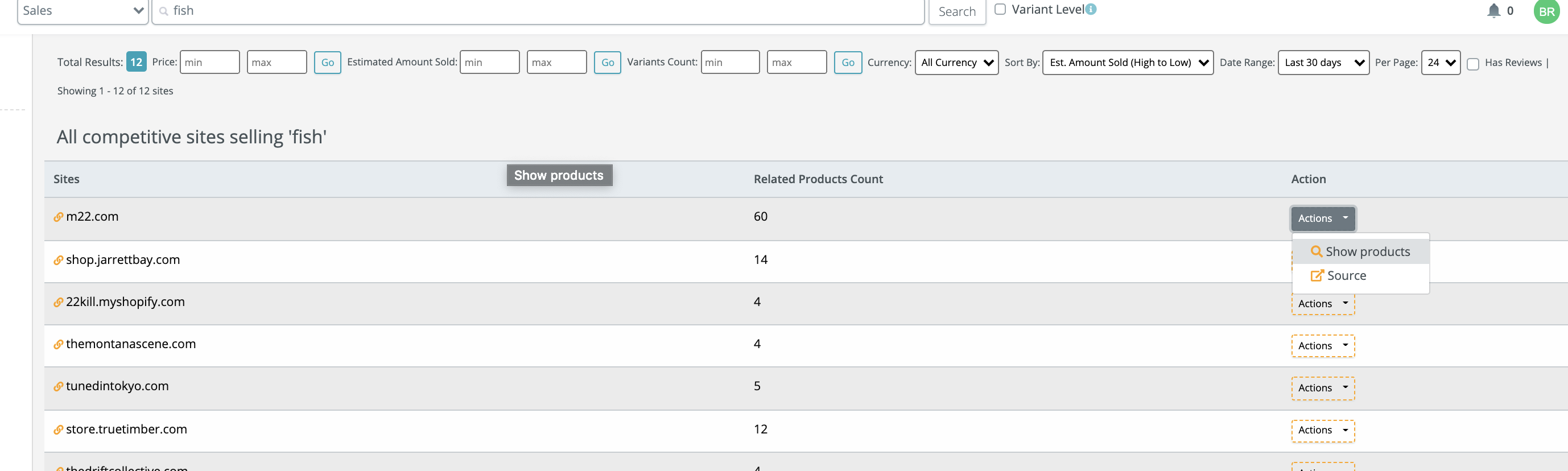This screenshot has height=471, width=1568.
Task: Open the shop.jarrettbay.com site link
Action: click(123, 260)
